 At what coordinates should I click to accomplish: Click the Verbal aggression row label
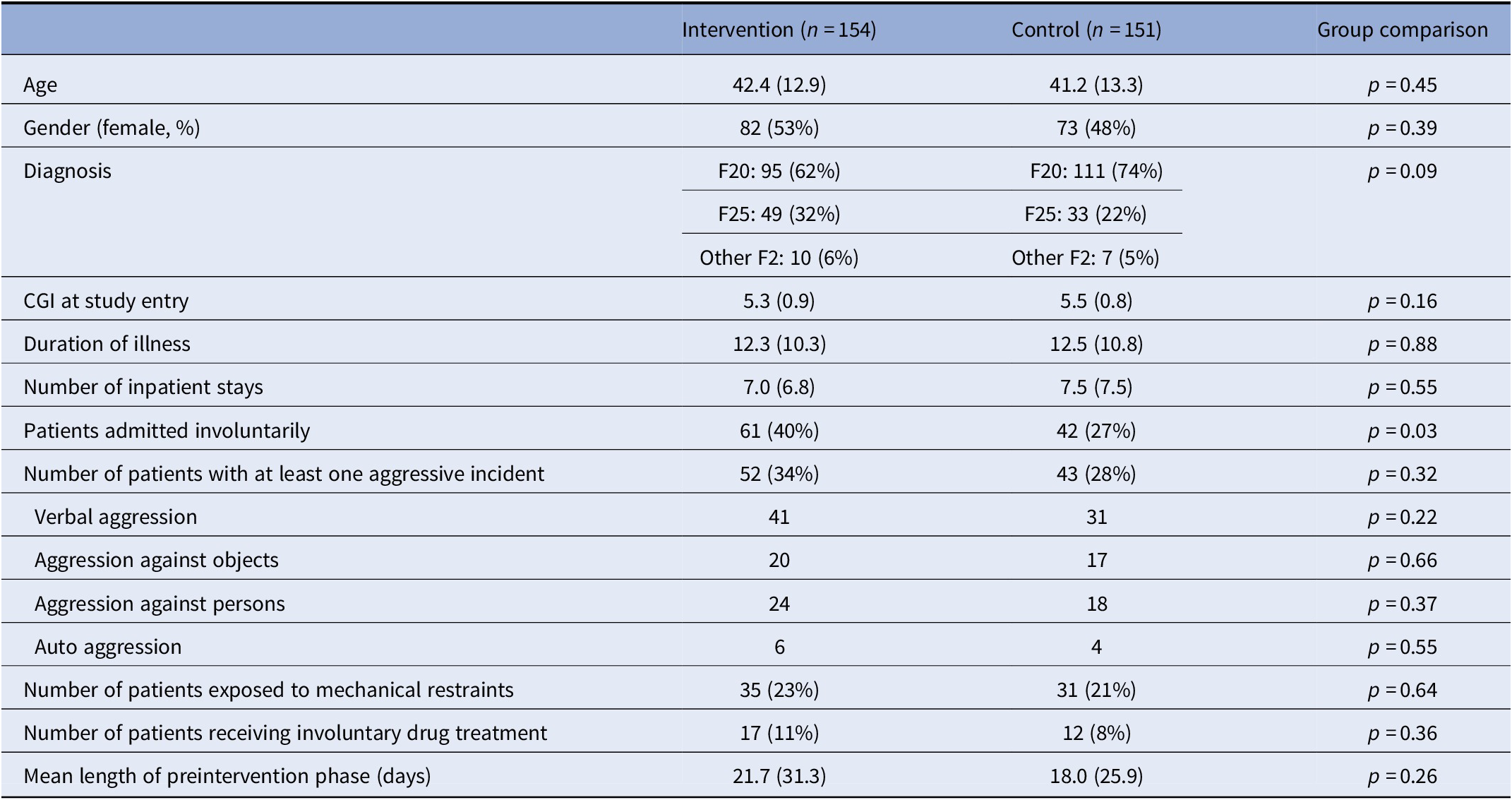coord(116,517)
